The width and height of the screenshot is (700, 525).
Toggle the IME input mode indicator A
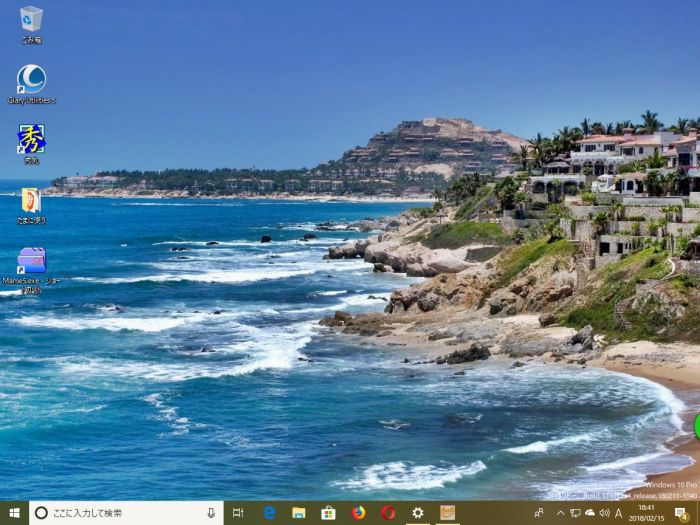pyautogui.click(x=619, y=512)
